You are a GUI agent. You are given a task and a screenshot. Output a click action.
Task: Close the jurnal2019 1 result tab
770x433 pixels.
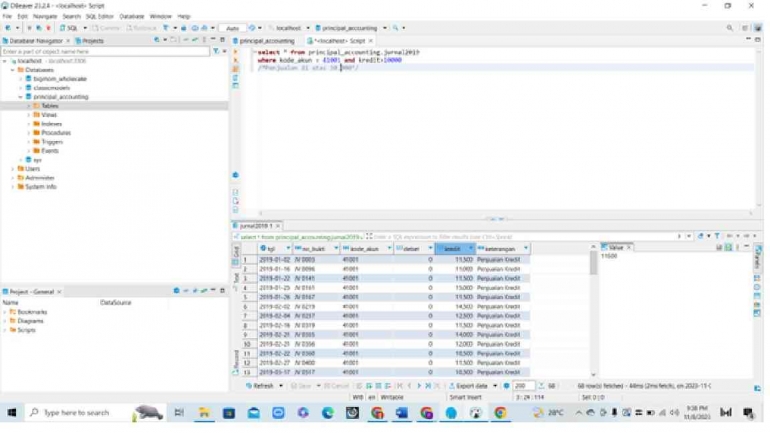(277, 226)
